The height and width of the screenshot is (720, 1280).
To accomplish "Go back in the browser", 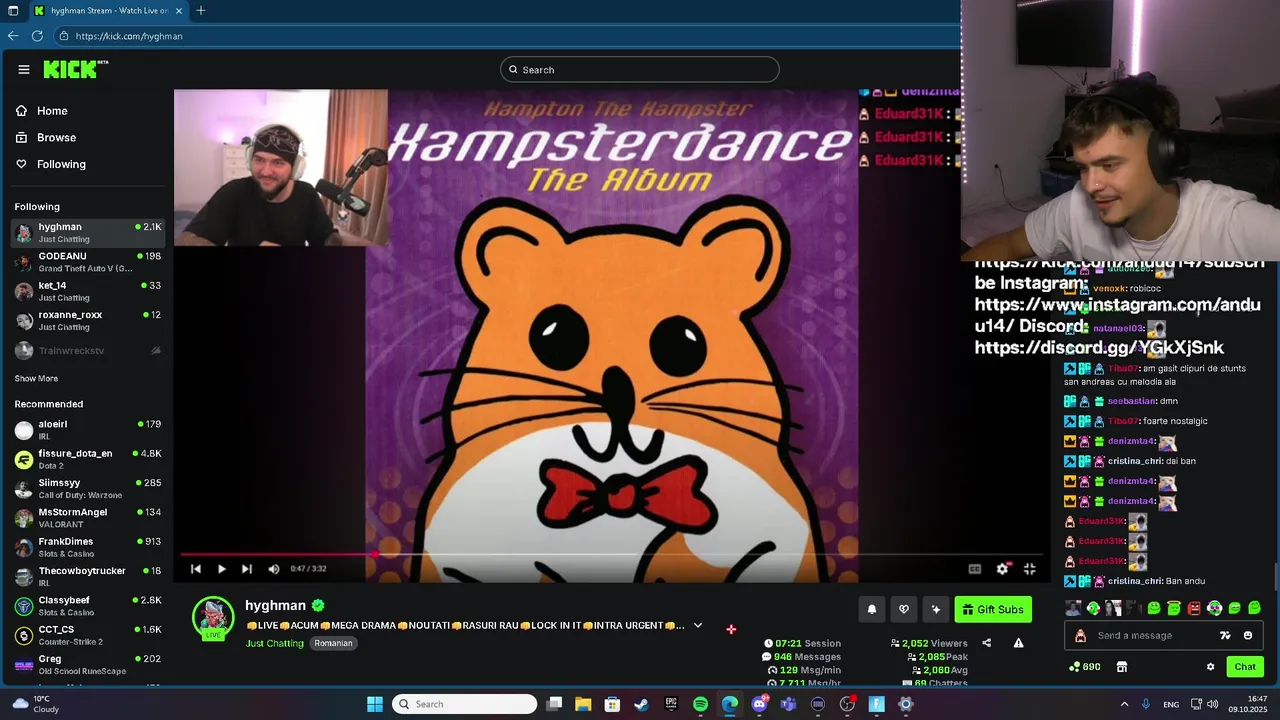I will click(x=13, y=36).
